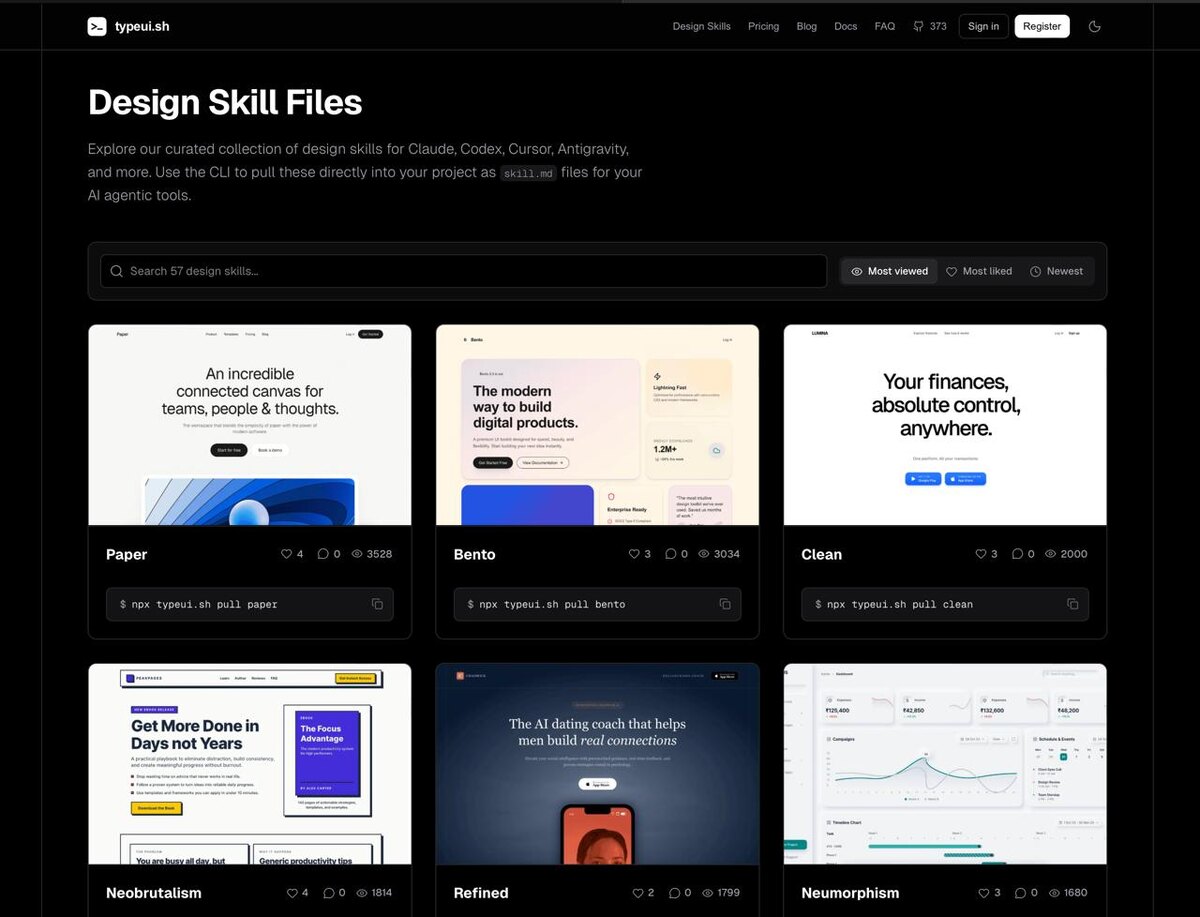This screenshot has height=917, width=1200.
Task: Open the Refined skill title
Action: coord(481,893)
